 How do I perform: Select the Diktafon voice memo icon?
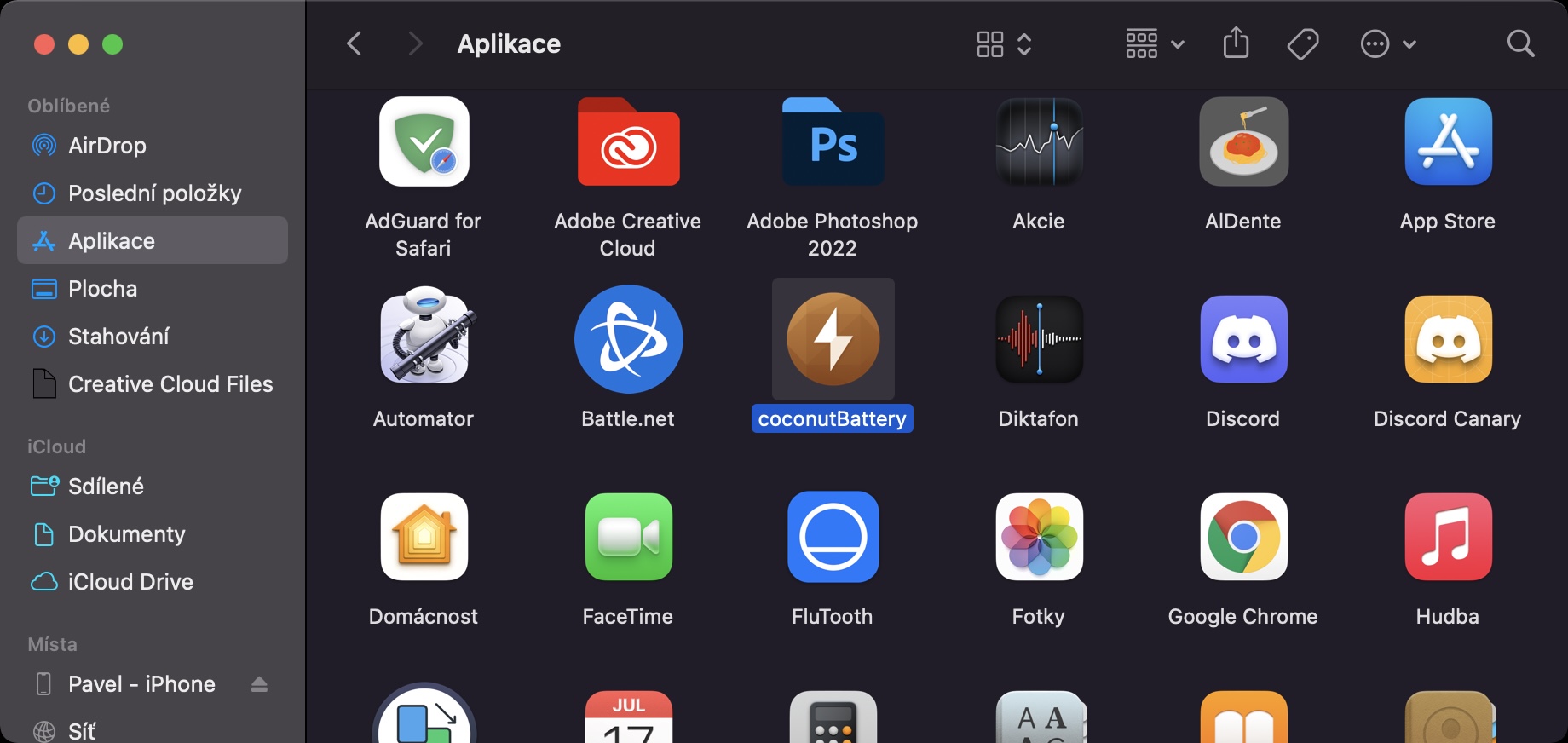point(1040,339)
